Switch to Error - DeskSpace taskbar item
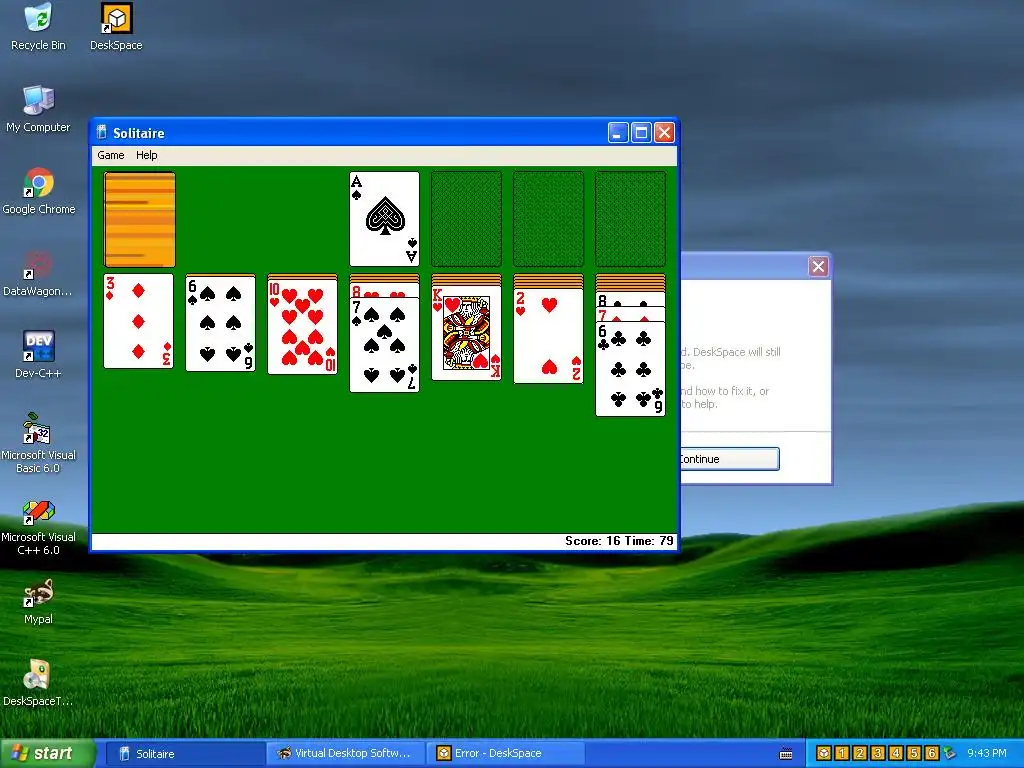Image resolution: width=1024 pixels, height=768 pixels. (507, 754)
